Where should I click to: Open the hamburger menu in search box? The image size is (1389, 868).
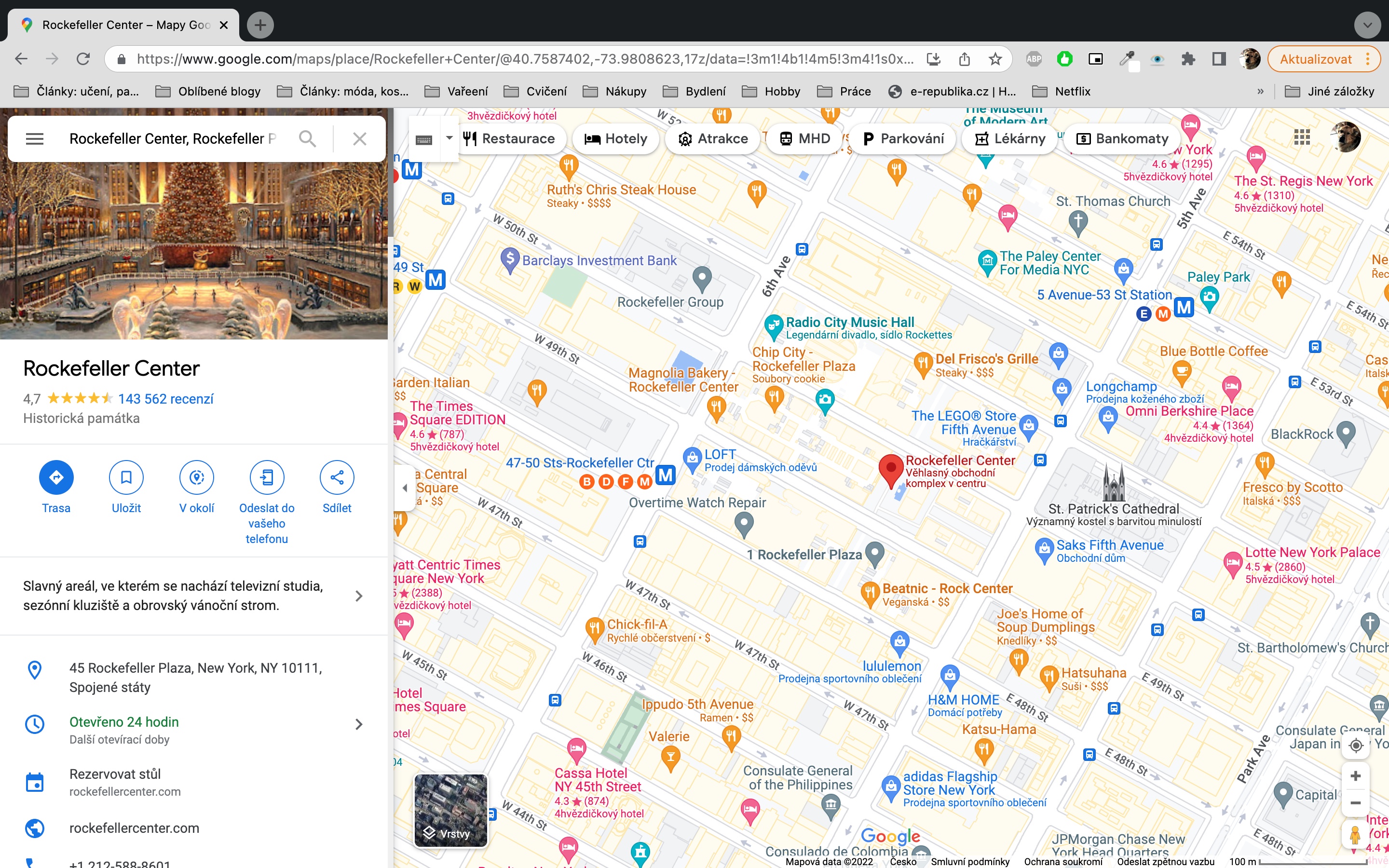34,138
